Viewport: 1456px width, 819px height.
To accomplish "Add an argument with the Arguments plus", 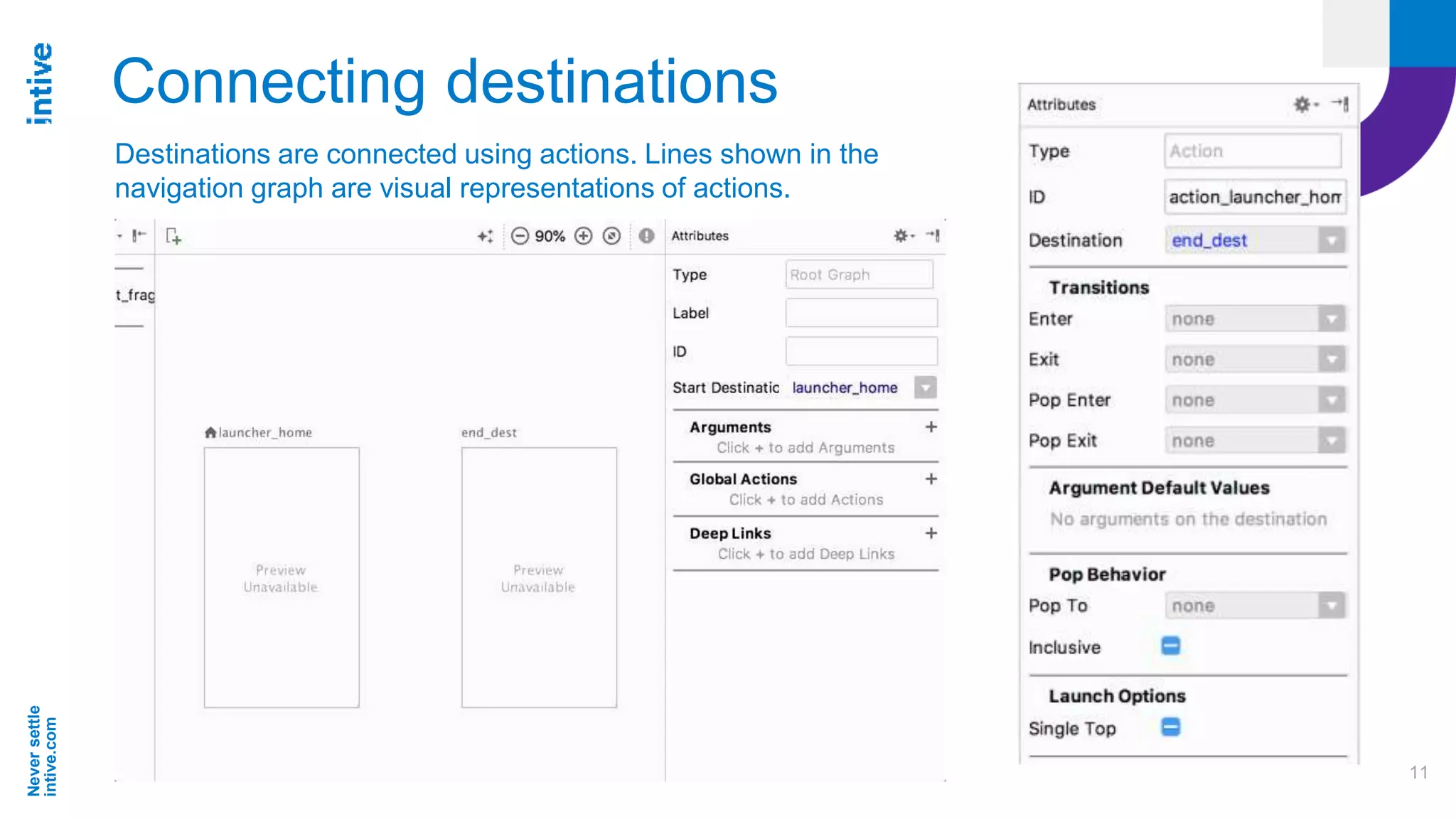I will point(931,427).
